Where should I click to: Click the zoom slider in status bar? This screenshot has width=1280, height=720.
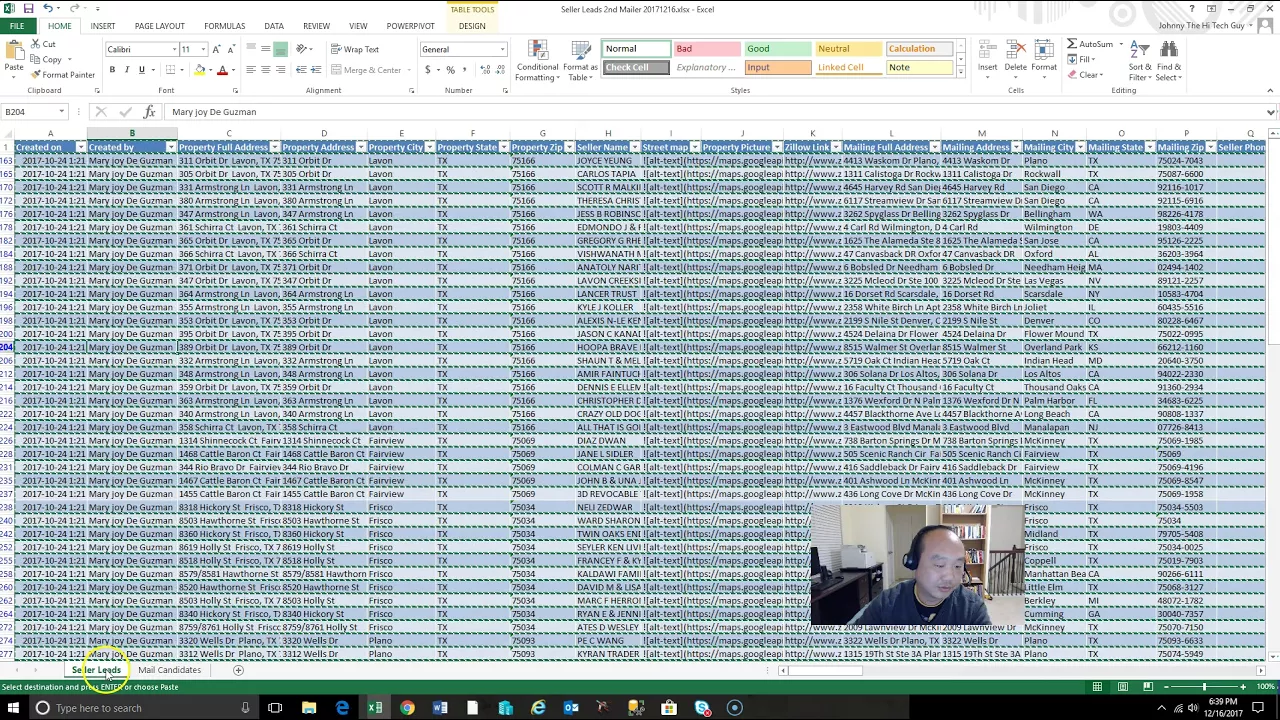1203,687
